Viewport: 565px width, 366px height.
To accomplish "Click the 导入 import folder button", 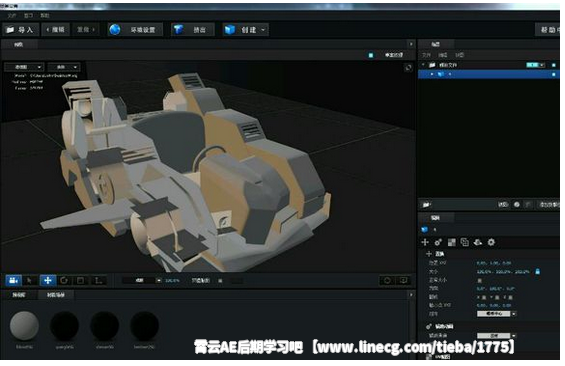I will pyautogui.click(x=20, y=30).
